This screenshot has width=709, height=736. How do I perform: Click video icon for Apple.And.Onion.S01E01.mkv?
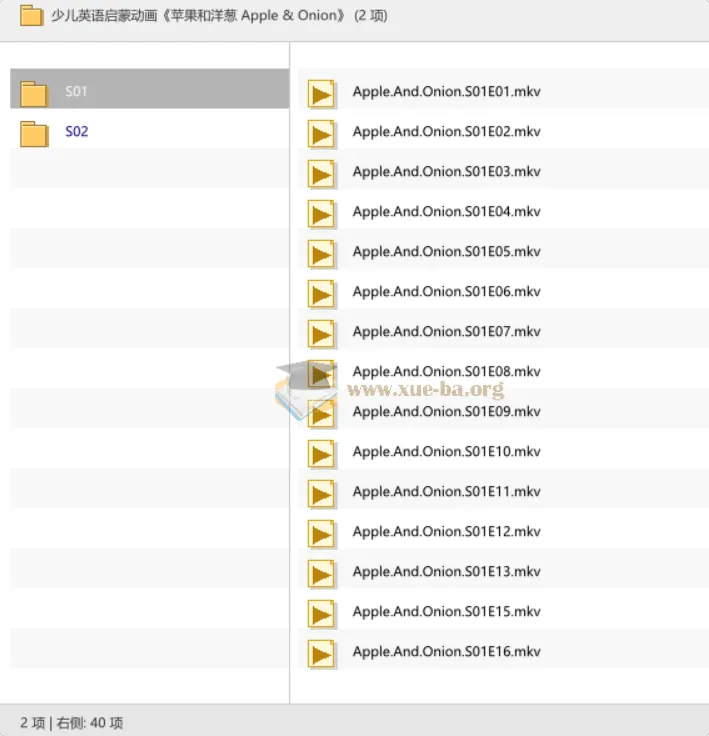[x=321, y=94]
